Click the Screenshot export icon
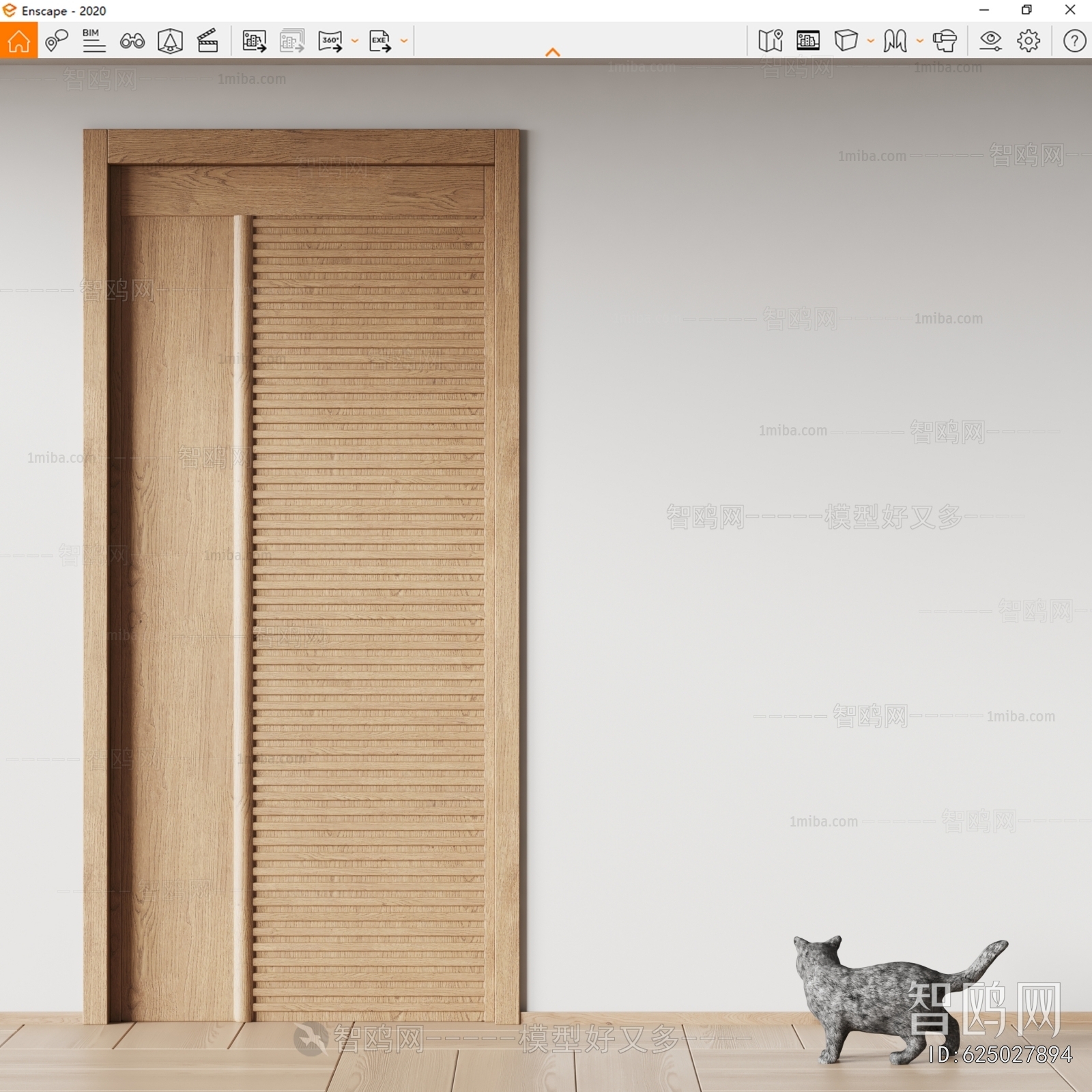The image size is (1092, 1092). point(254,41)
